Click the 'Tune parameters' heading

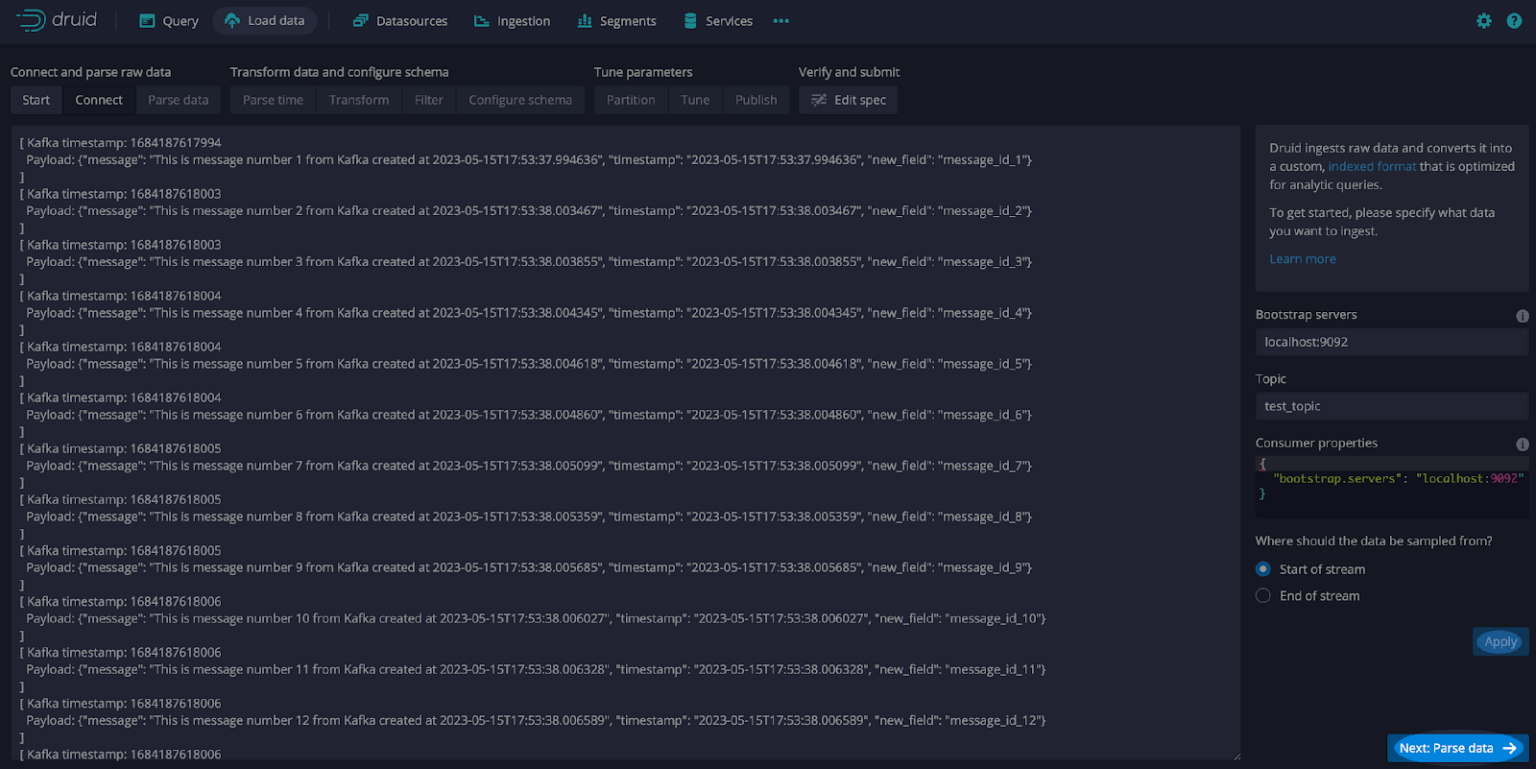click(x=643, y=72)
